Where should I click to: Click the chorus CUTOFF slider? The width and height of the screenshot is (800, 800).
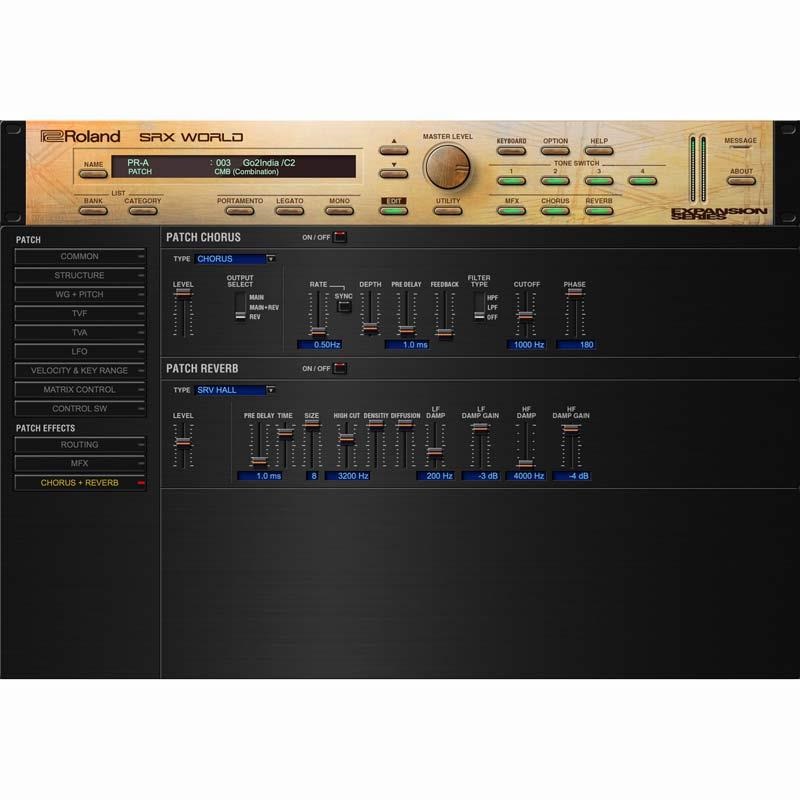(x=526, y=314)
